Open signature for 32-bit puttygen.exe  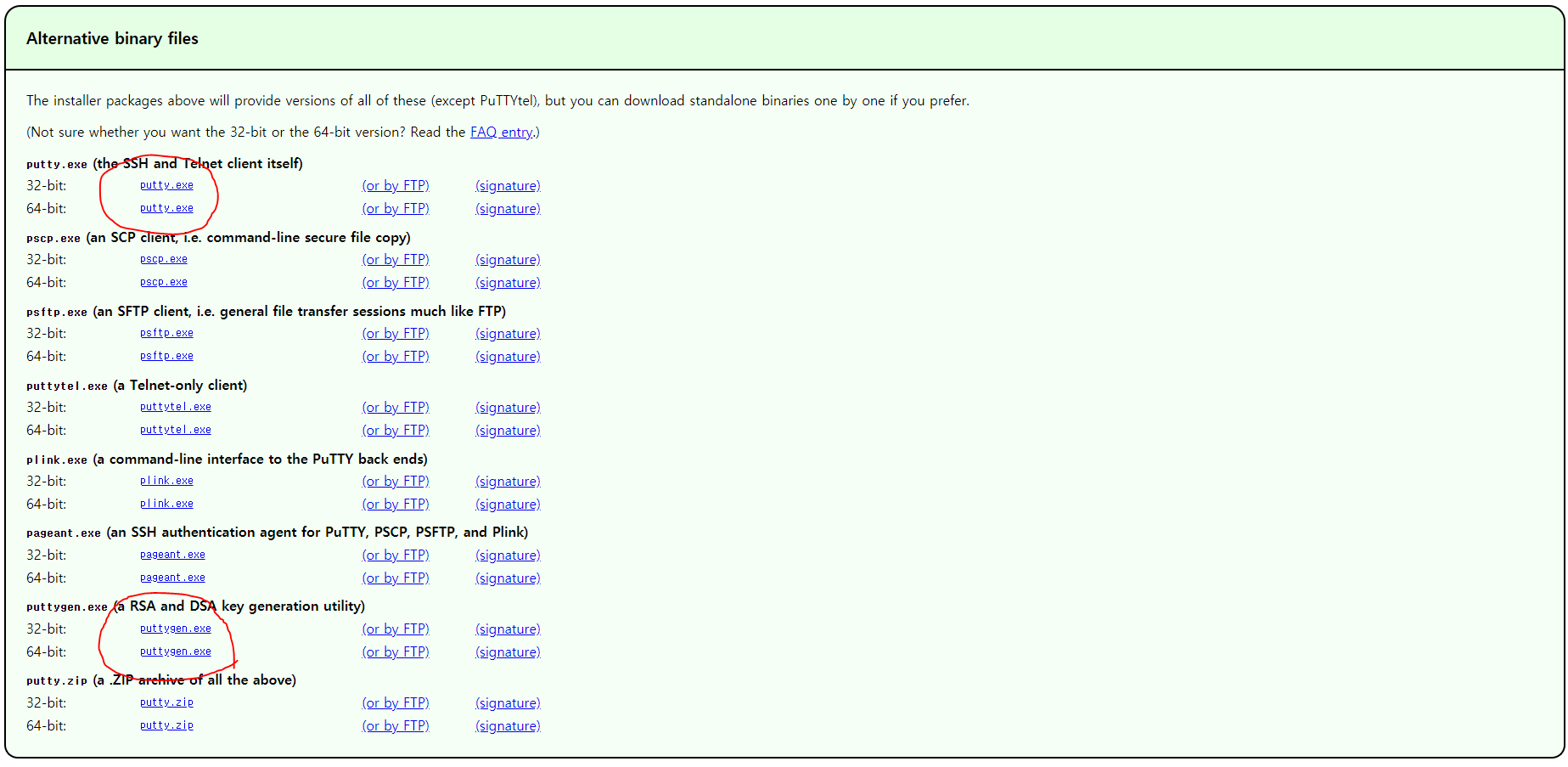coord(508,629)
